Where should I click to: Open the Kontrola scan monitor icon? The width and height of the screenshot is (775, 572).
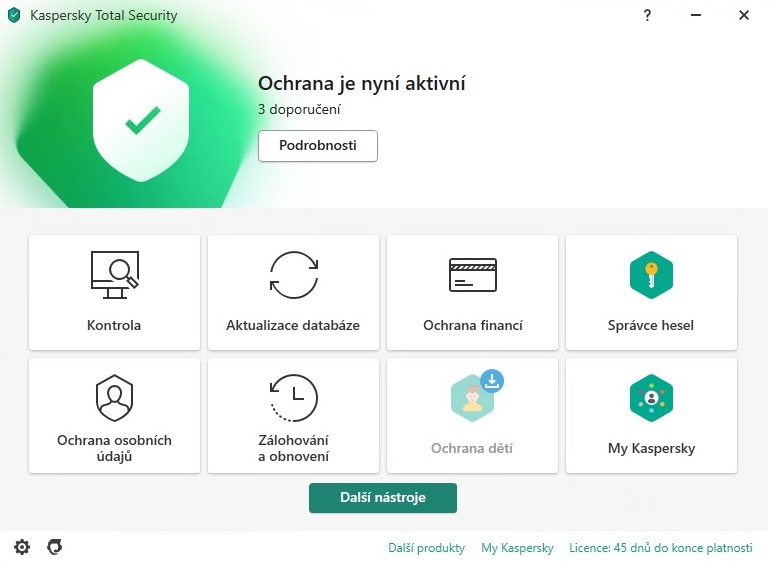click(x=115, y=275)
